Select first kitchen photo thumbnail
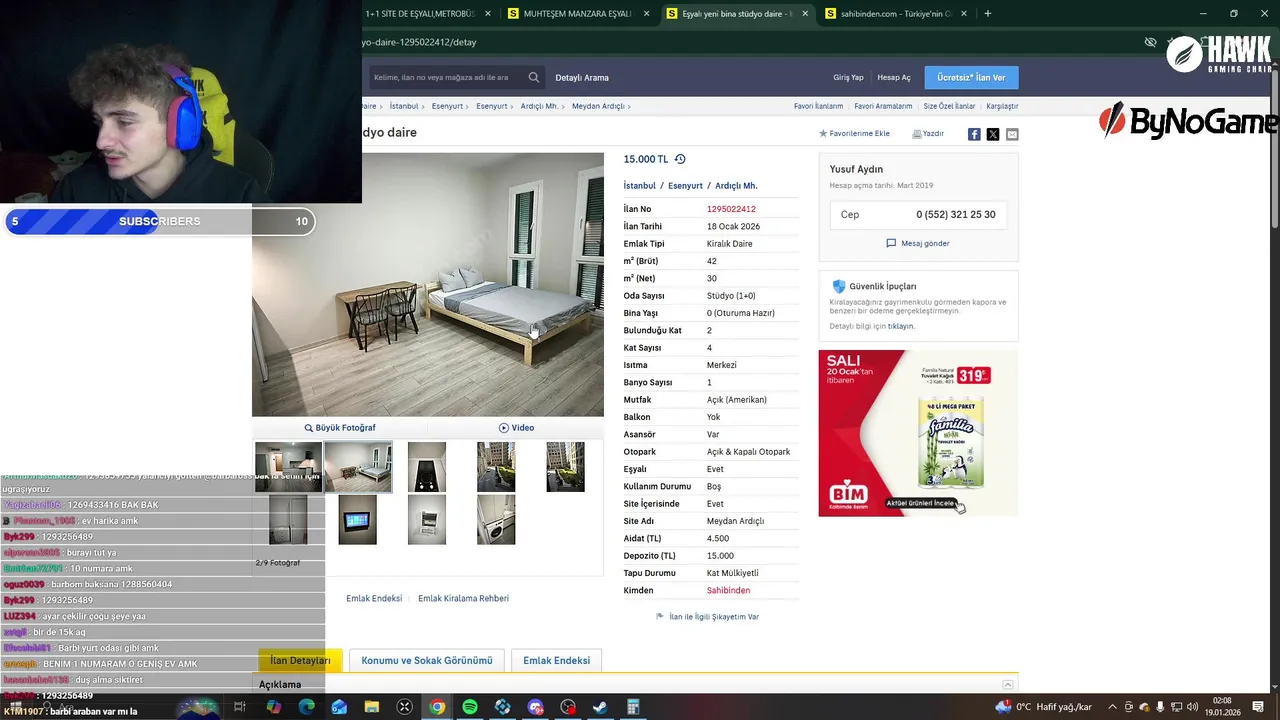Screen dimensions: 1280x720 [288, 467]
